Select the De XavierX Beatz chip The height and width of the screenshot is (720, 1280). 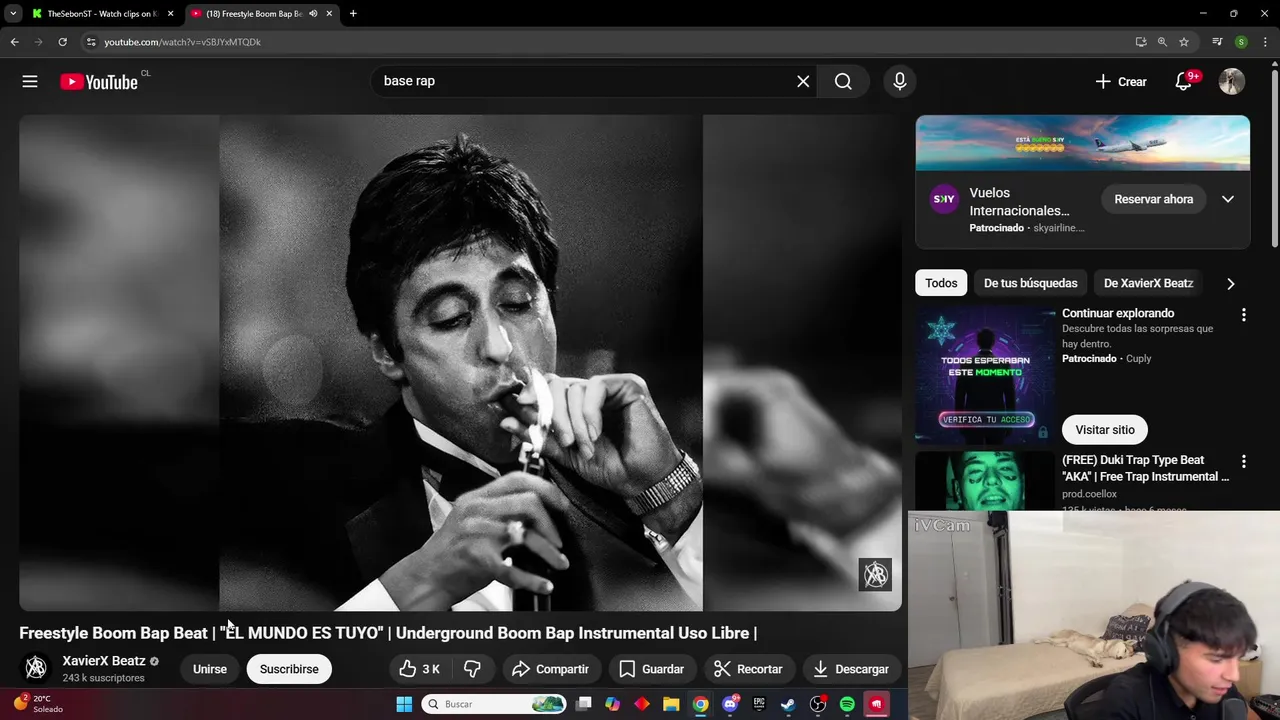(1148, 283)
